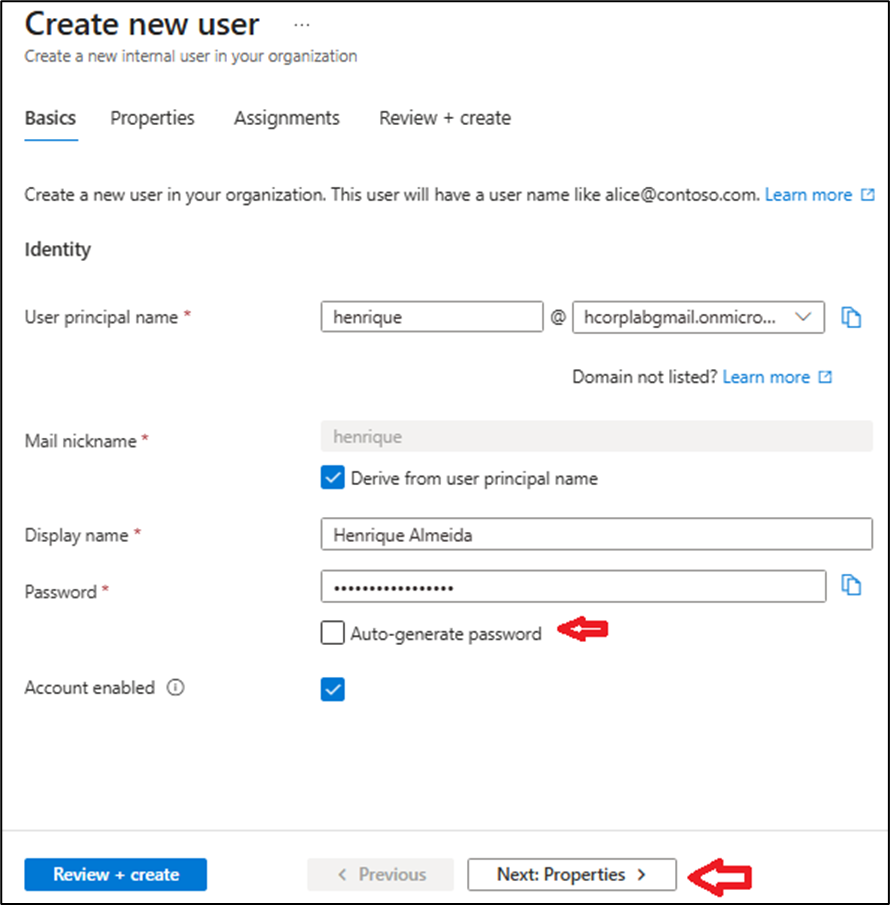Click the Account enabled info icon

176,688
